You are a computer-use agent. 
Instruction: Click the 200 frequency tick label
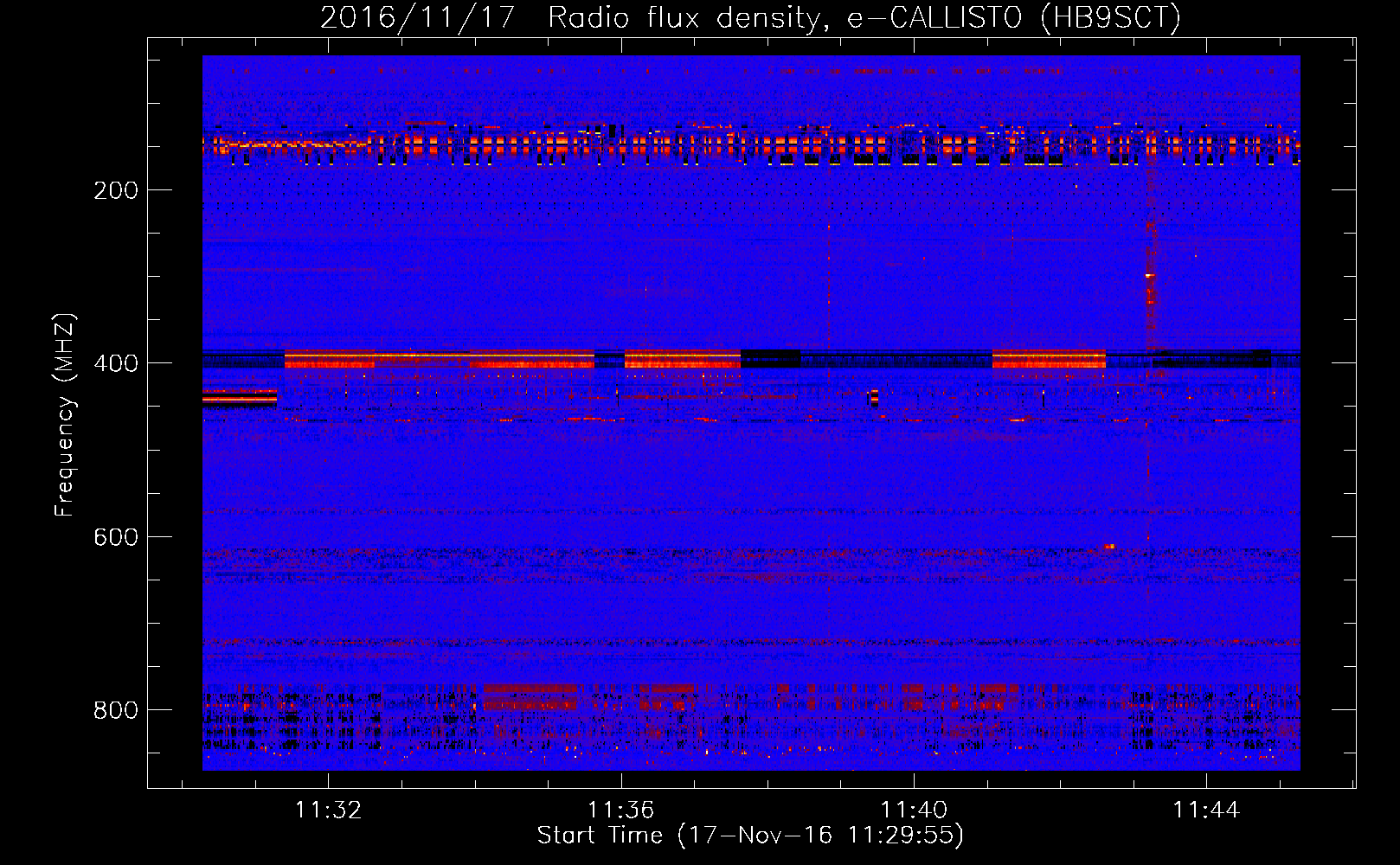pos(116,190)
